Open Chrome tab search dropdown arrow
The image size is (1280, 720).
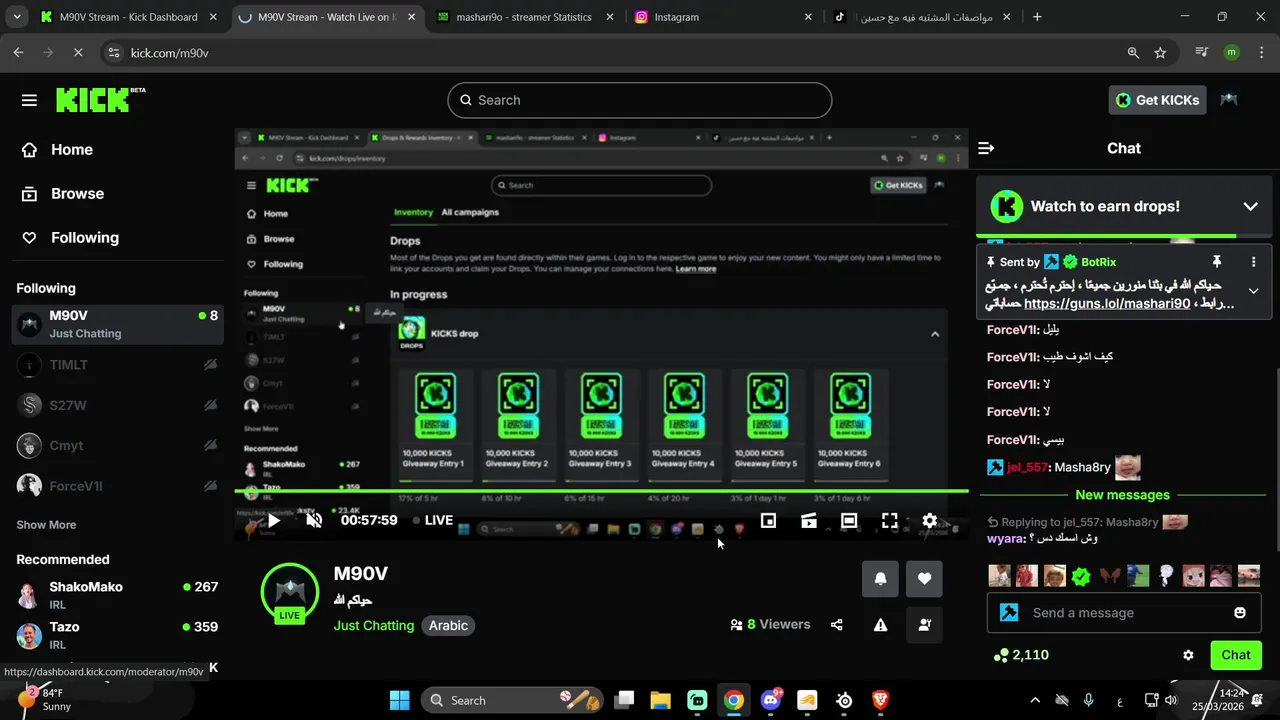pos(17,17)
